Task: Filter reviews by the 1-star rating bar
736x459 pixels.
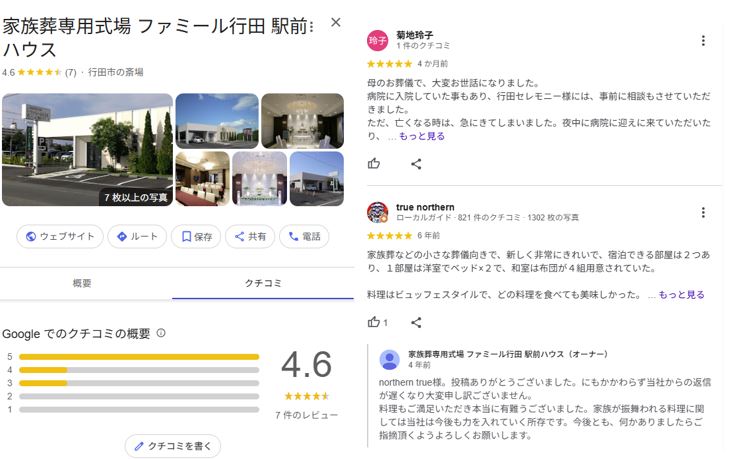Action: pyautogui.click(x=139, y=409)
